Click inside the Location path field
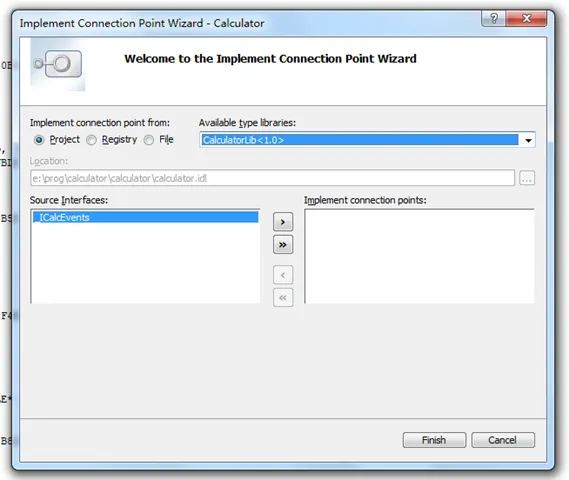 [273, 178]
